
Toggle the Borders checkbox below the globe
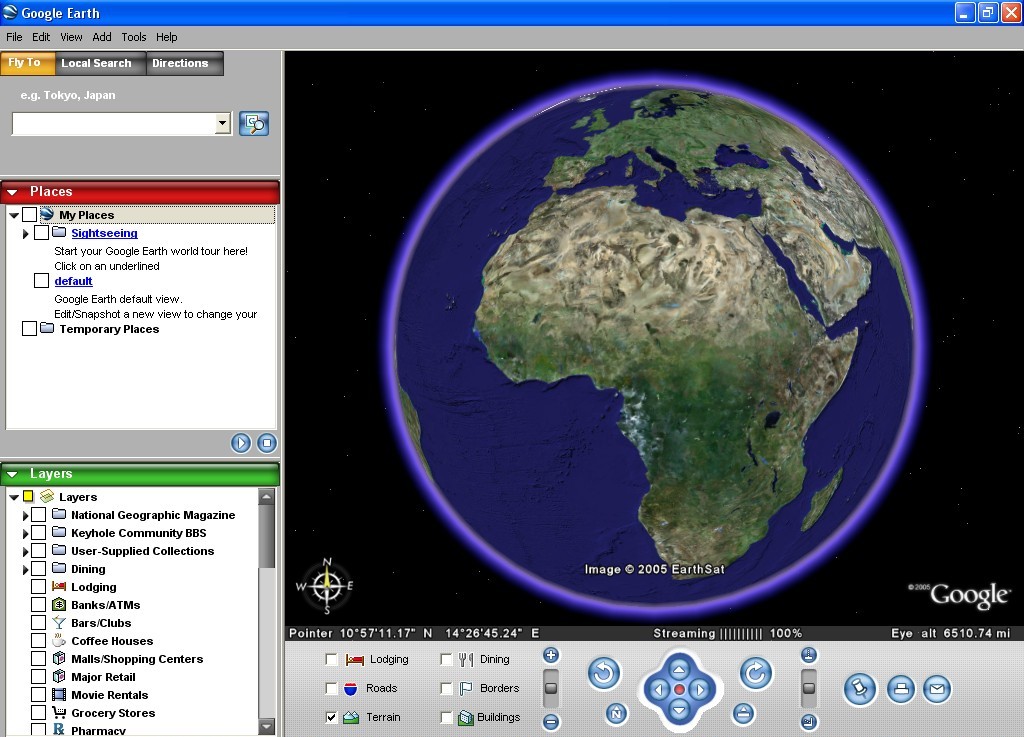[x=447, y=689]
